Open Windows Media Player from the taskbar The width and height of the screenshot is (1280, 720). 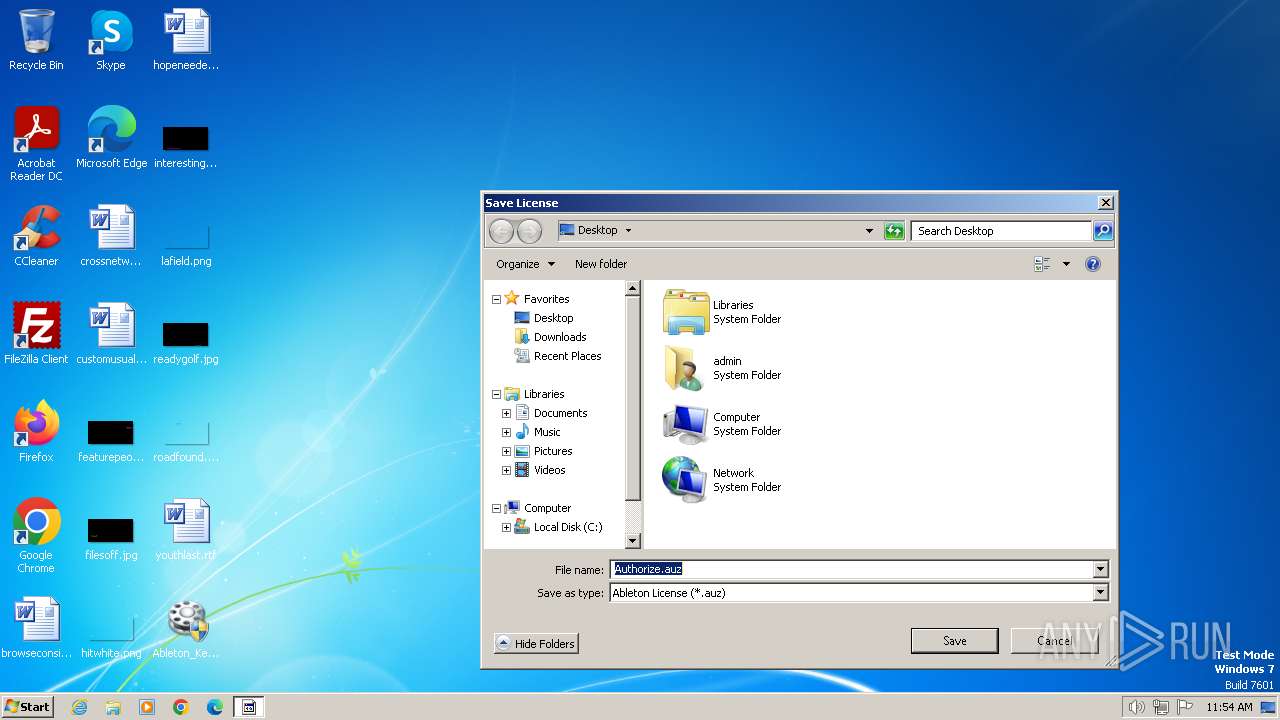click(x=147, y=707)
